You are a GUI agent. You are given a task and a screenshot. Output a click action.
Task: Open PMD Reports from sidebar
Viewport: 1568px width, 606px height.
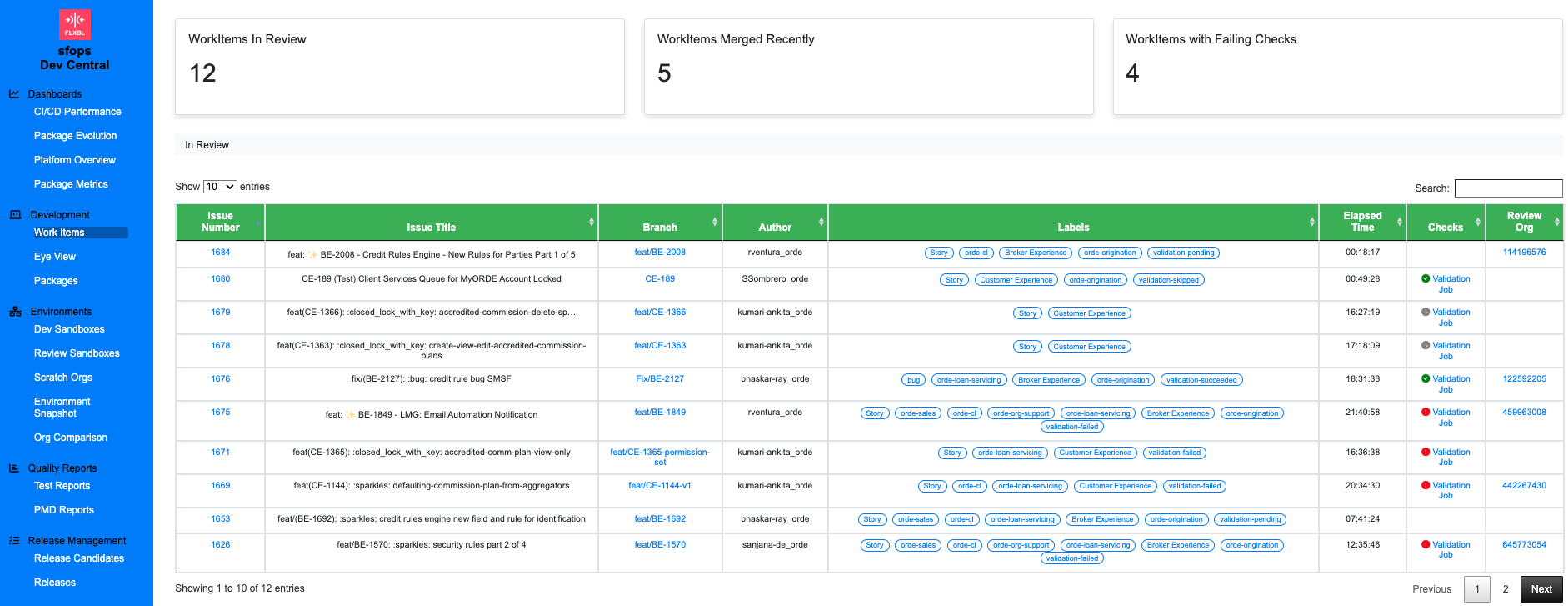pos(64,510)
